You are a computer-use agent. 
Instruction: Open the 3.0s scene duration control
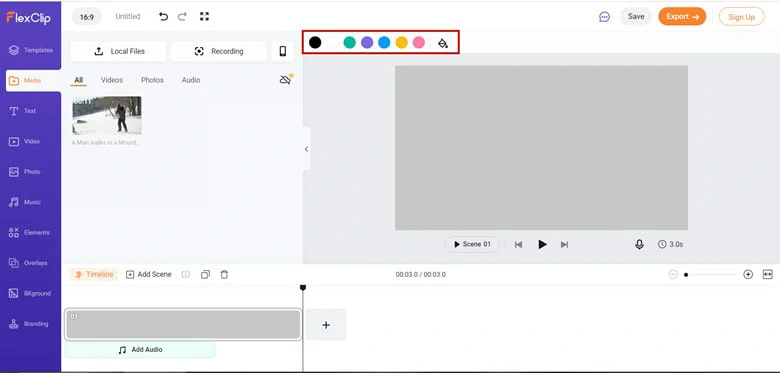point(671,244)
